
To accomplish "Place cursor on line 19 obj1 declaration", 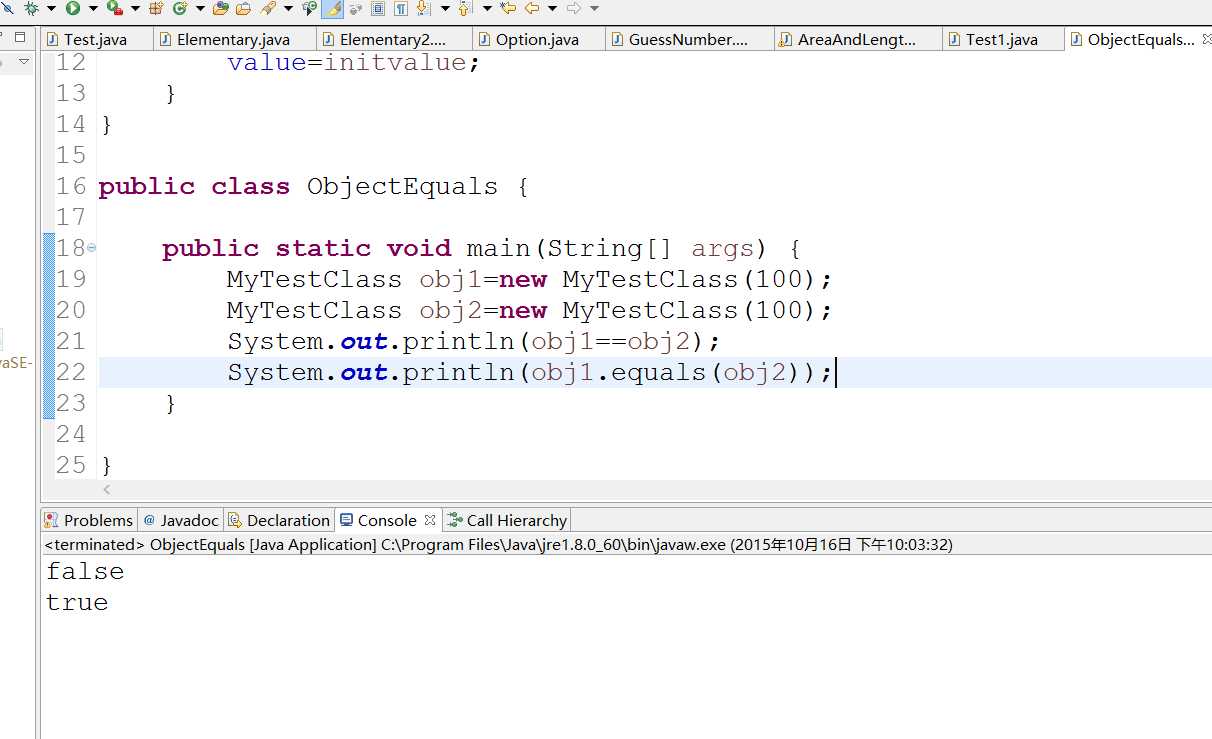I will coord(529,279).
